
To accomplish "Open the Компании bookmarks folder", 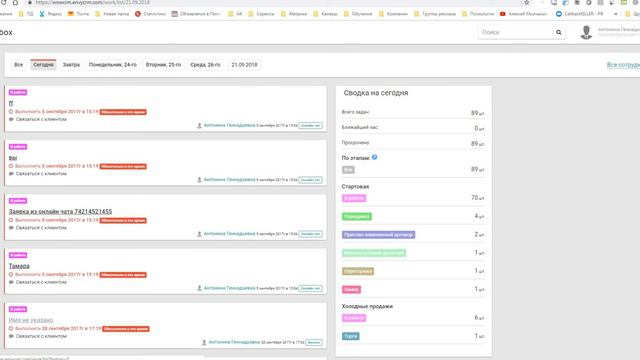I will [x=393, y=14].
